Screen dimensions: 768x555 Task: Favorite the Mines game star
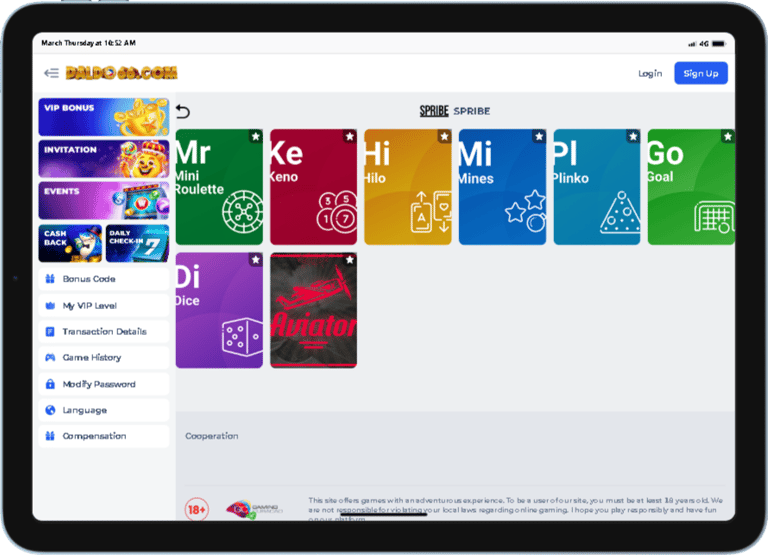click(539, 137)
